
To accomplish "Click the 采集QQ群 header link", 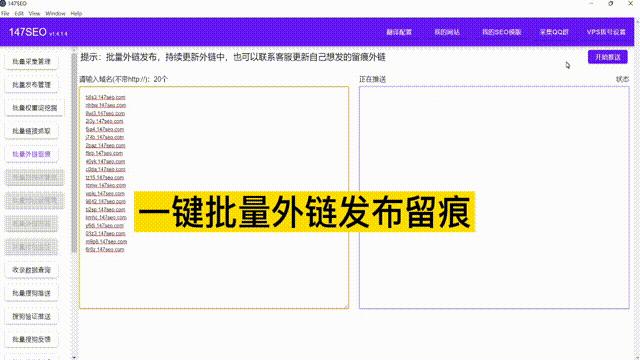I will (x=554, y=32).
